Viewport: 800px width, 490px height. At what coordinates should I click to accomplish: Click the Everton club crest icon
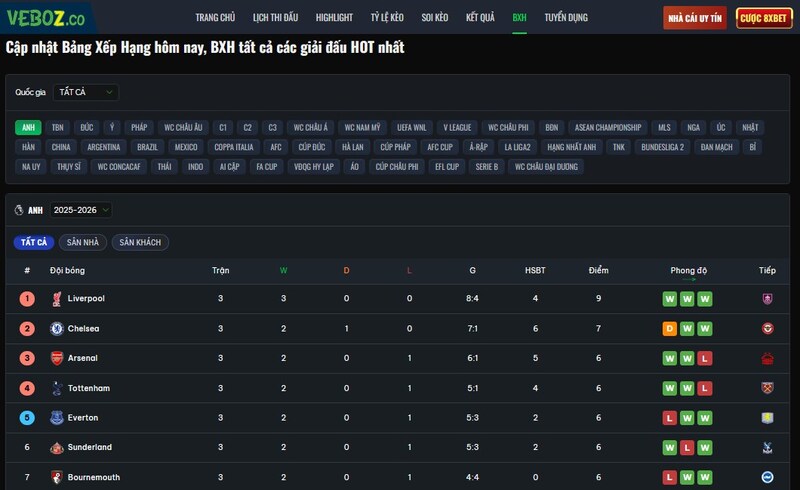pyautogui.click(x=57, y=418)
